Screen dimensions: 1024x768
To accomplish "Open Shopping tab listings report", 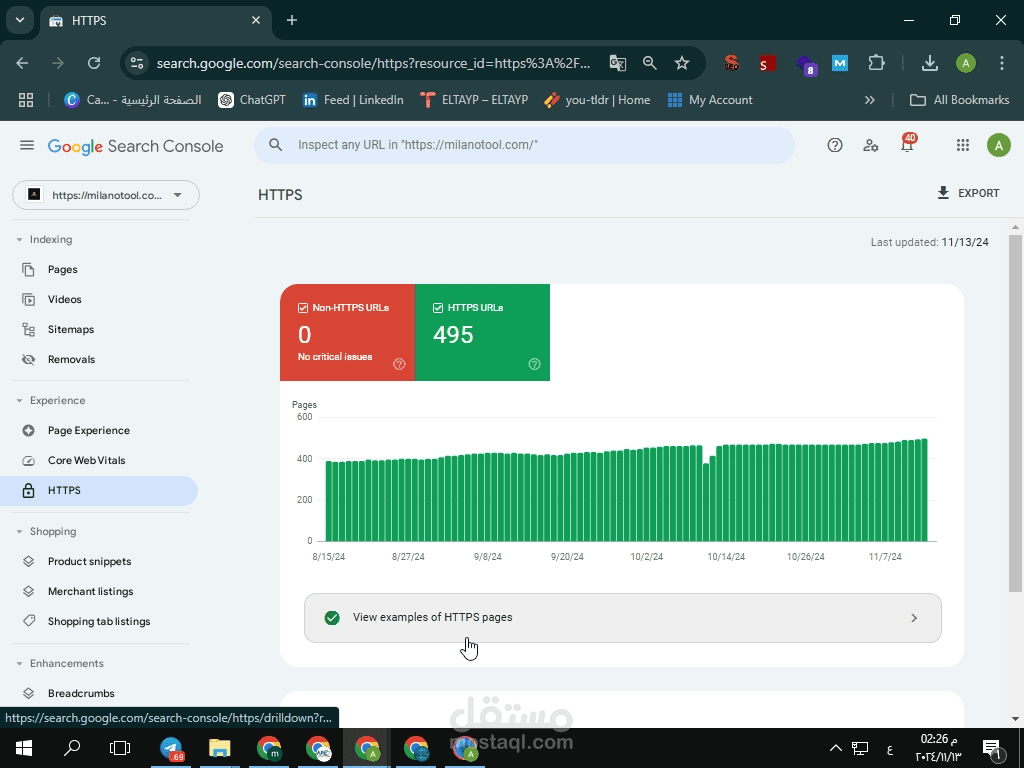I will 98,622.
